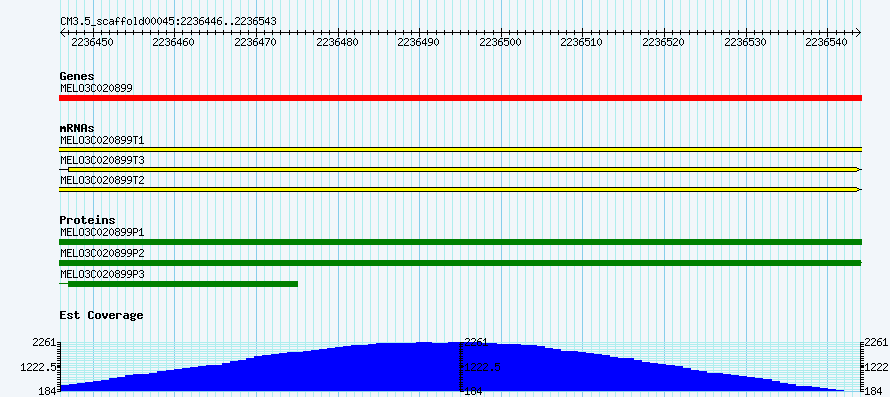Click the scaffold00045 coordinate range title
The width and height of the screenshot is (890, 397).
(169, 22)
